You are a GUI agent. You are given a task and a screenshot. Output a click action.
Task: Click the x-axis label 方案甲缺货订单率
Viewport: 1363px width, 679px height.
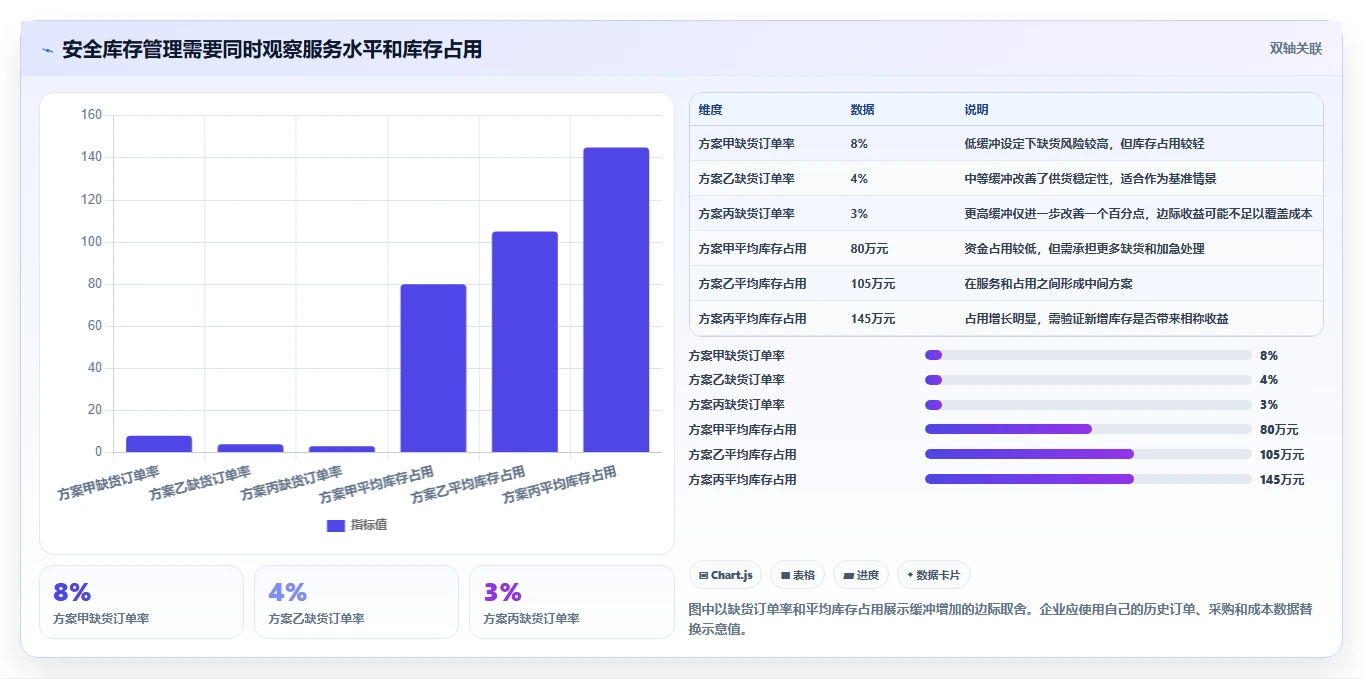click(x=109, y=483)
